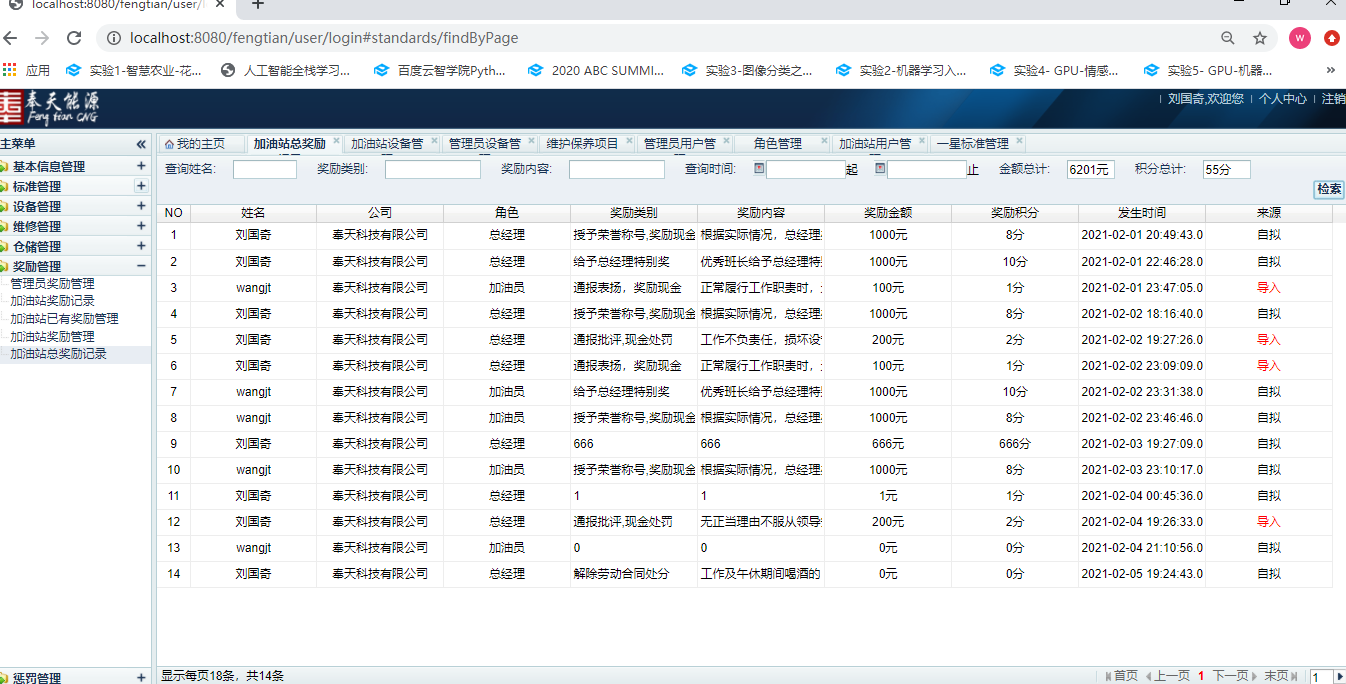
Task: Click the 检索 search button
Action: (1329, 189)
